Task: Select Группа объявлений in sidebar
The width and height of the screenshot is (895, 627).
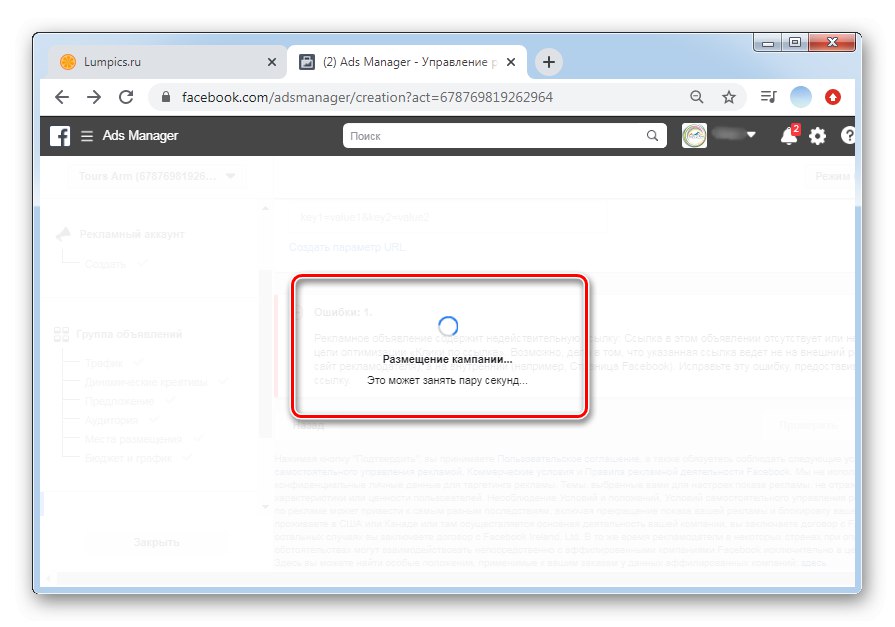Action: click(130, 334)
